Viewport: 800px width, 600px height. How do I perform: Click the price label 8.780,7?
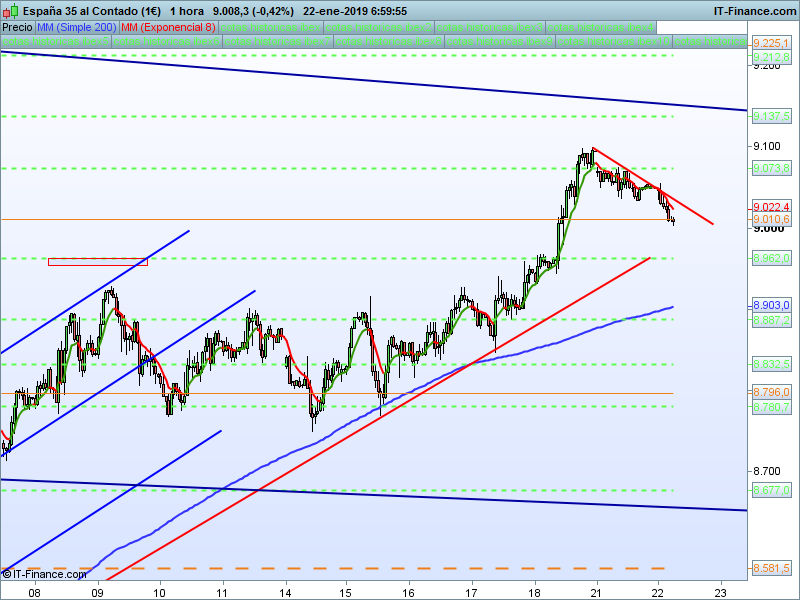tap(771, 407)
